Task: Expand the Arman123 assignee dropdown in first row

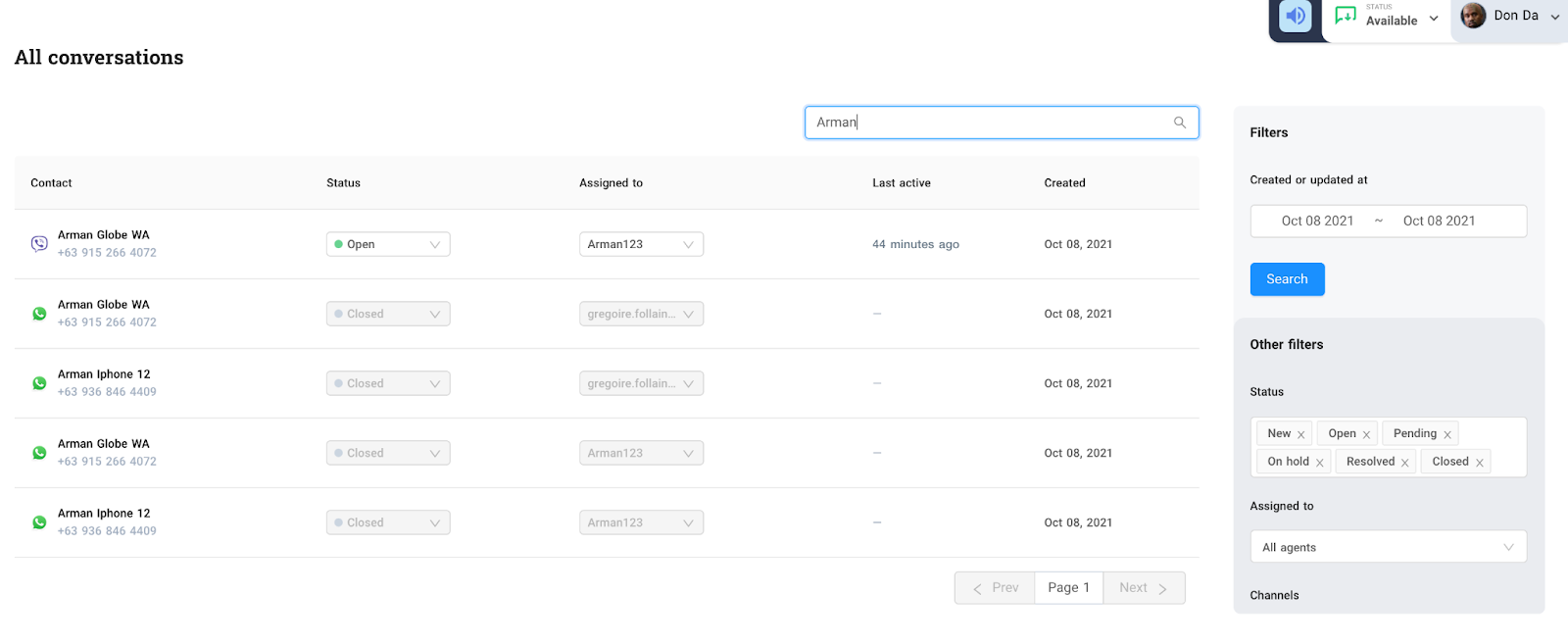Action: click(641, 244)
